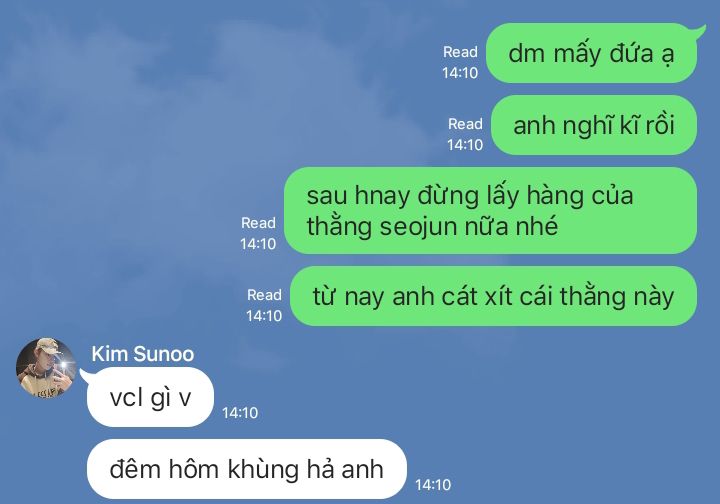Tap the Kim Sunoo sender name
The height and width of the screenshot is (504, 720).
tap(143, 354)
